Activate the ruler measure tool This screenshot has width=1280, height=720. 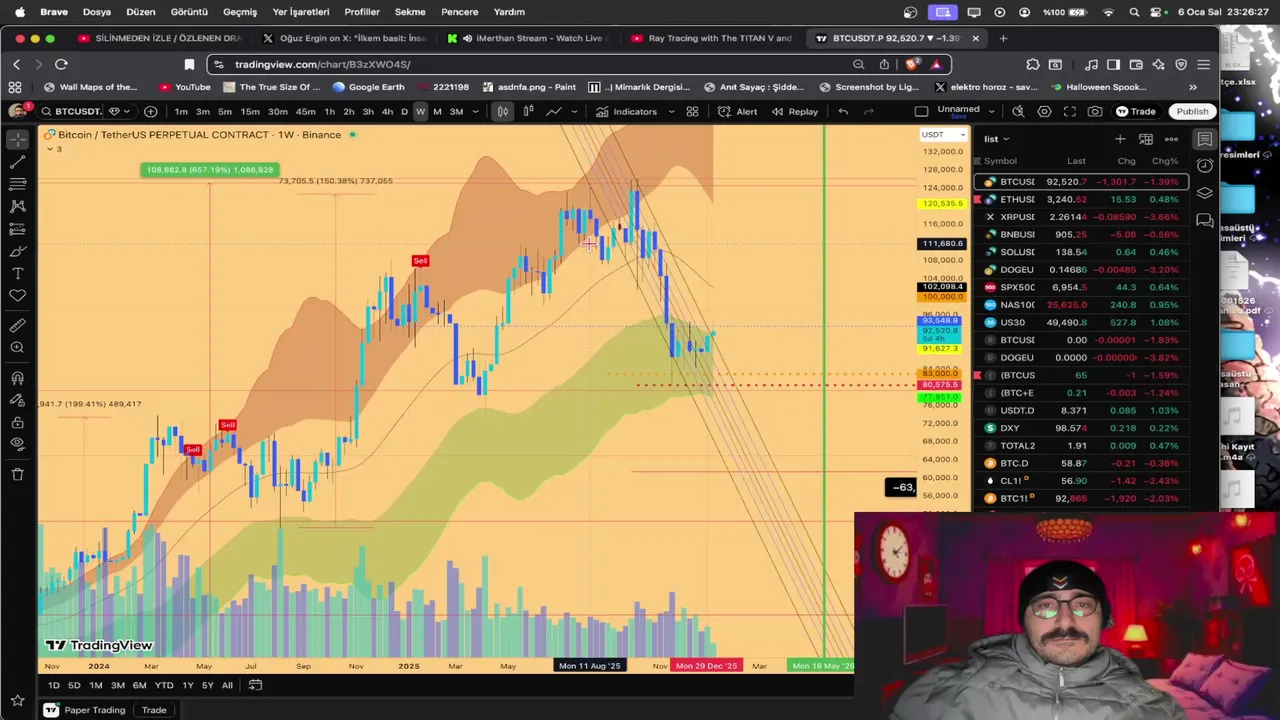point(17,326)
